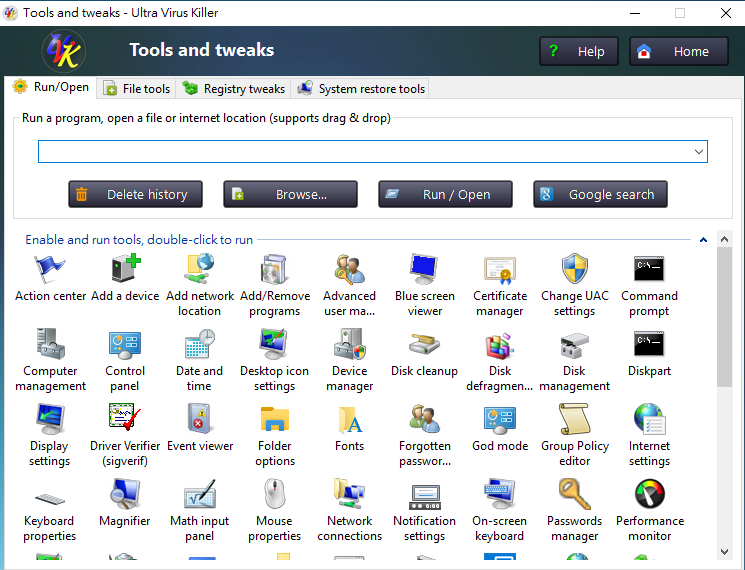Screen dimensions: 745x570
Task: Switch to File tools tab
Action: click(x=137, y=89)
